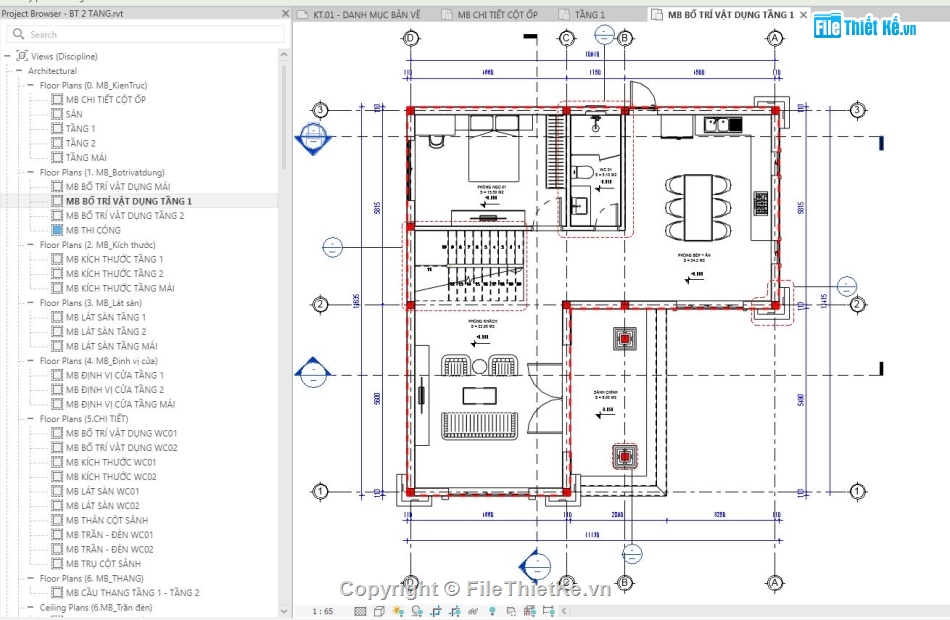Open Temporary Hide/Isolate glasses icon
This screenshot has width=950, height=620.
click(x=473, y=611)
